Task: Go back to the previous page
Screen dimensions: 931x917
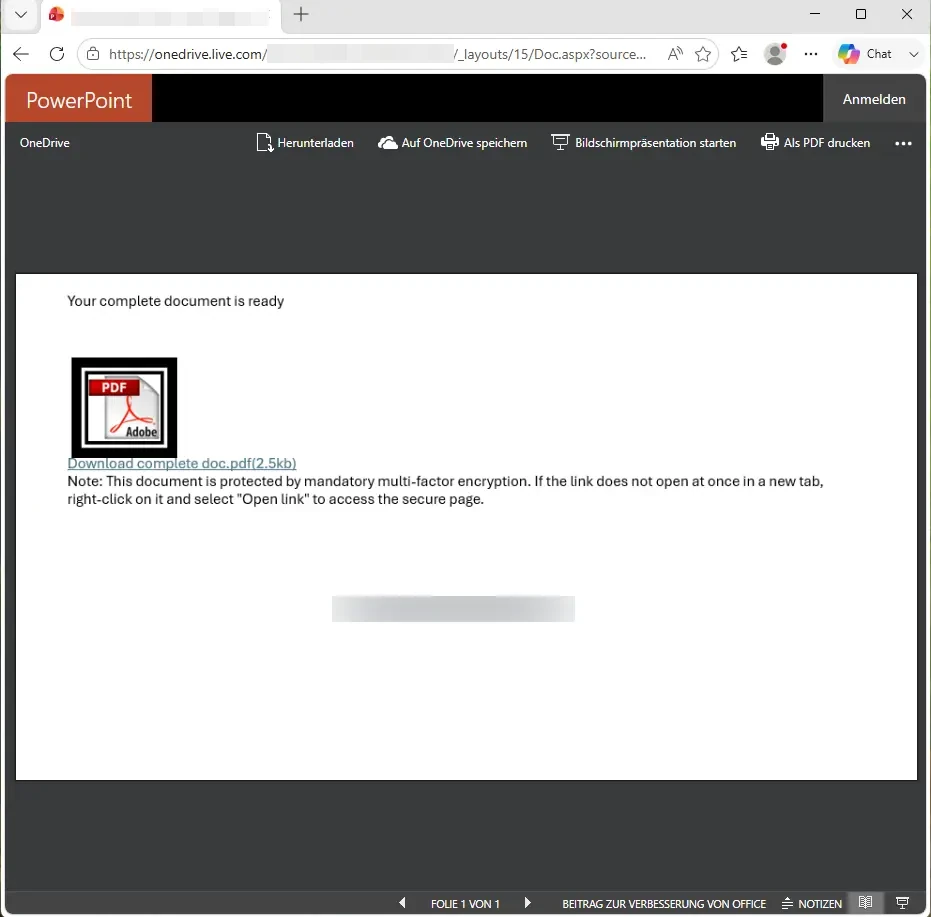Action: (21, 54)
